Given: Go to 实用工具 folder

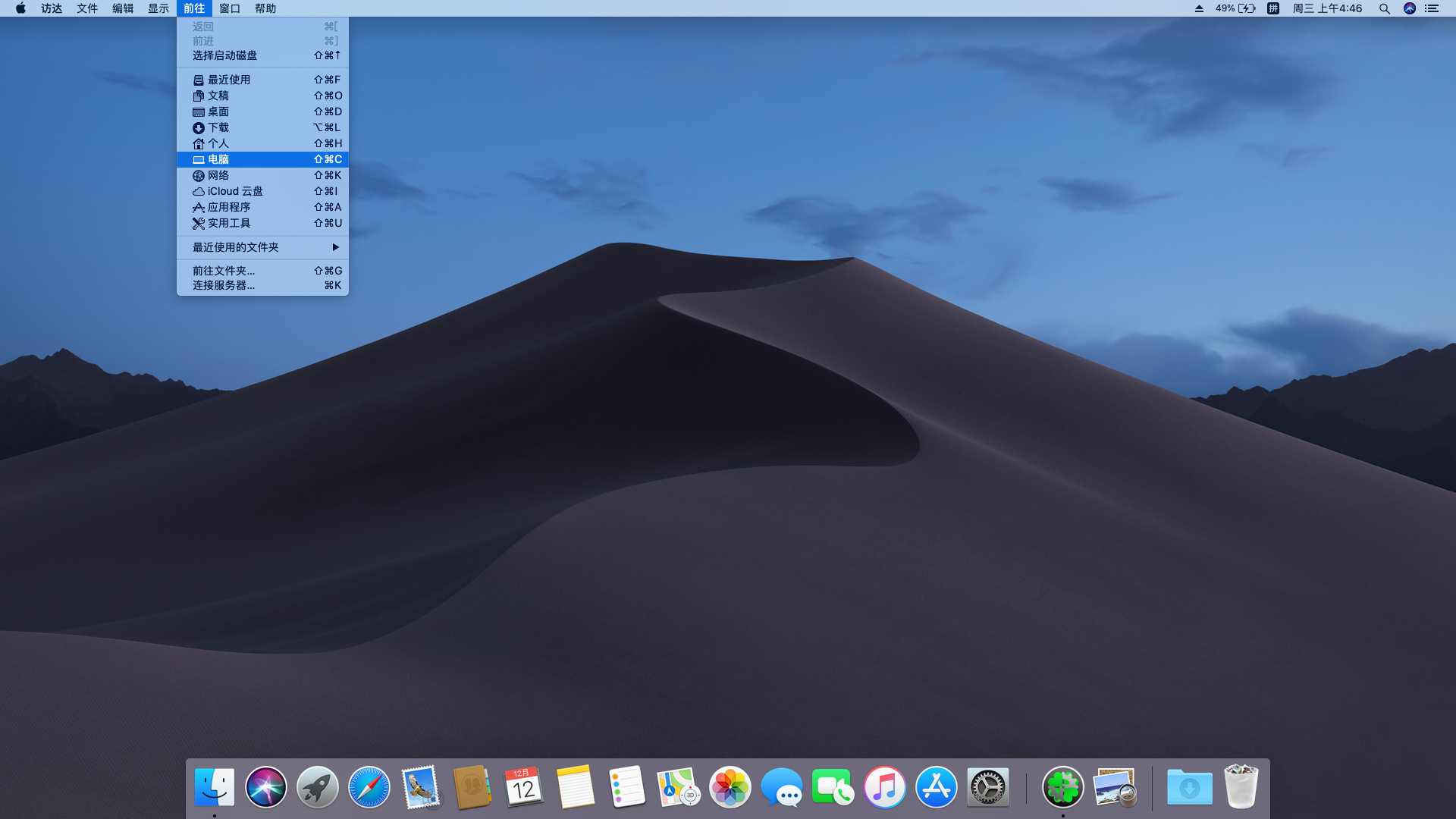Looking at the screenshot, I should click(x=262, y=223).
